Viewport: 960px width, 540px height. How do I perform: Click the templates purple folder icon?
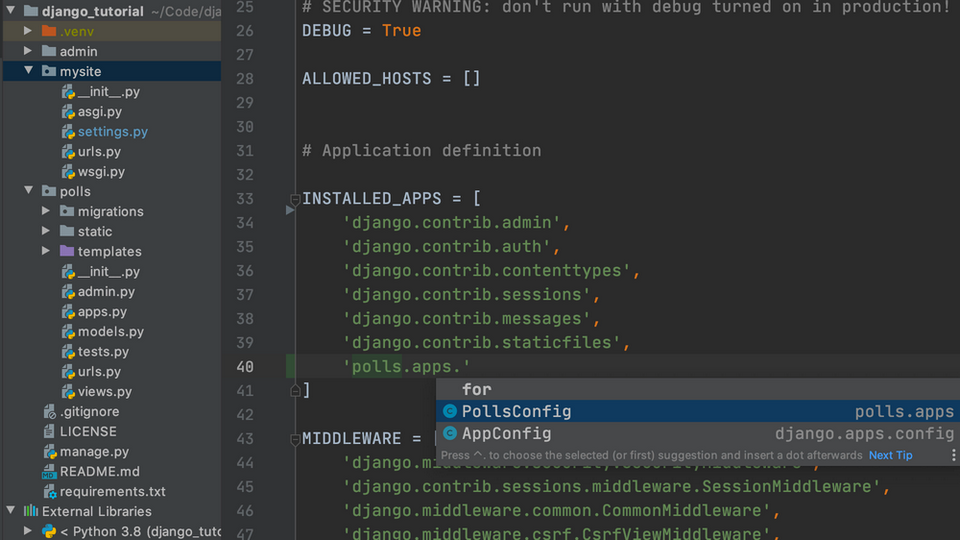[x=67, y=252]
